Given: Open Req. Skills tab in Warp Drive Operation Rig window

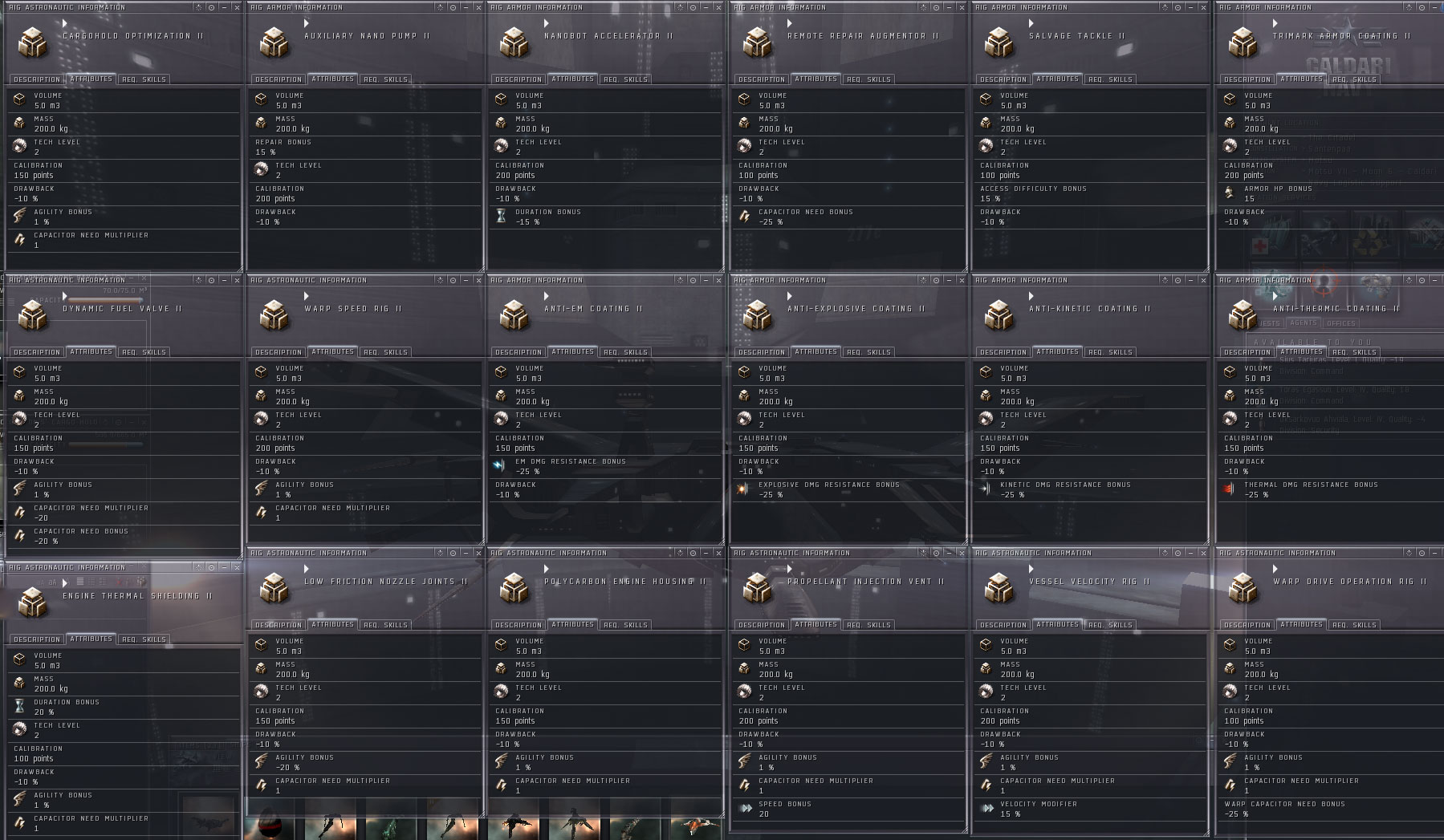Looking at the screenshot, I should pyautogui.click(x=1354, y=625).
